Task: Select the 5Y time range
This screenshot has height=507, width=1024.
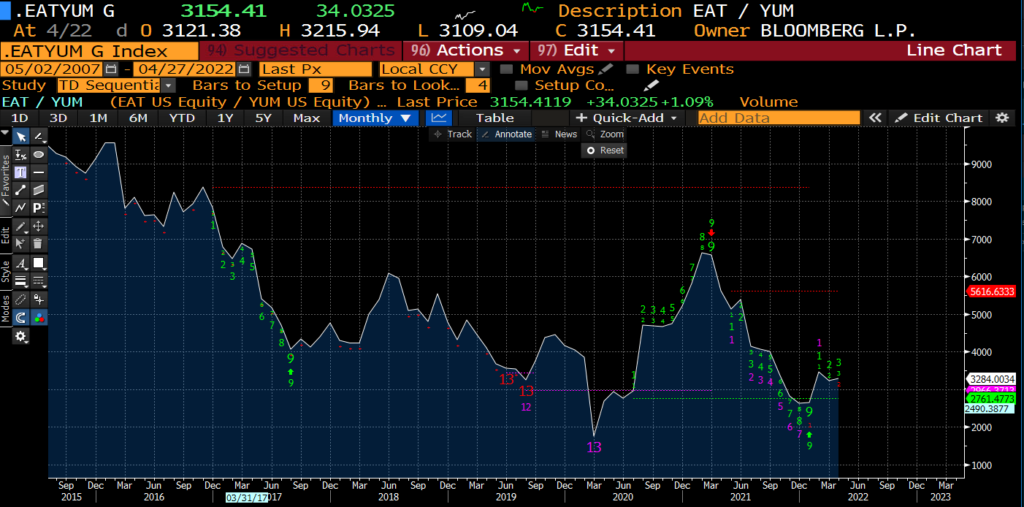Action: (x=263, y=118)
